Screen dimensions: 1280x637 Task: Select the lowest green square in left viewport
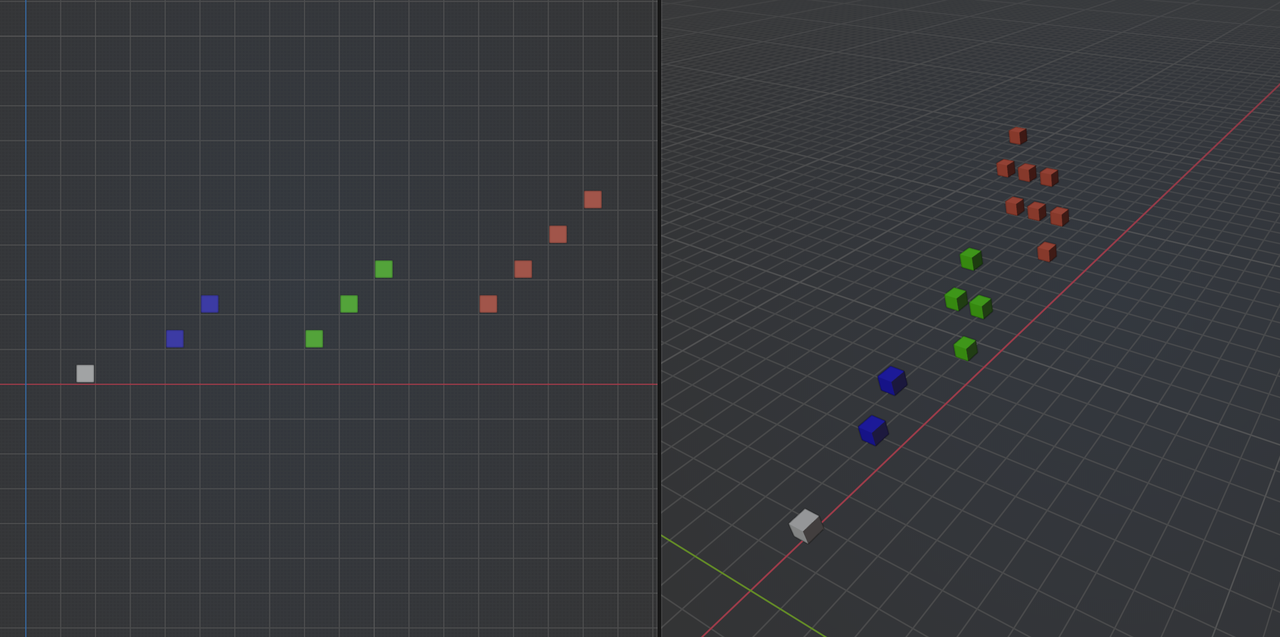click(x=314, y=338)
